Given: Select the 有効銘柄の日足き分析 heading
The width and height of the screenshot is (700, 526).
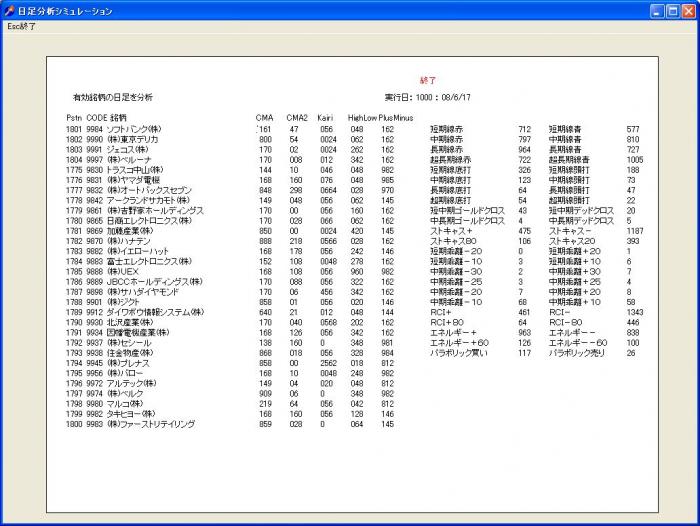Looking at the screenshot, I should [x=112, y=97].
